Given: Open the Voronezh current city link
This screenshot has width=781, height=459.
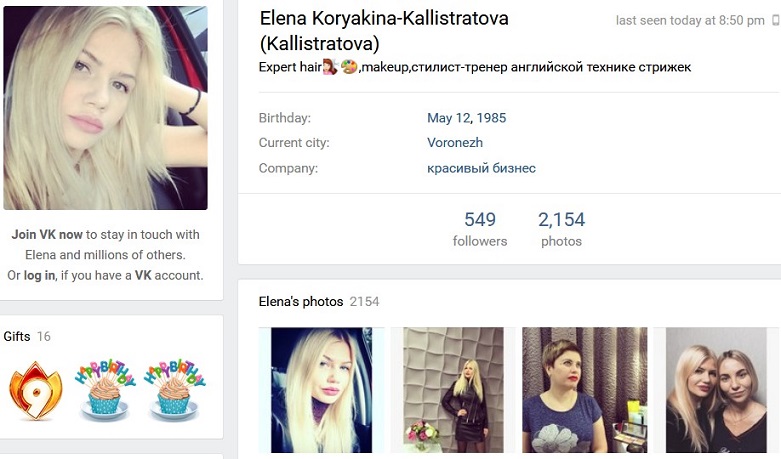Looking at the screenshot, I should click(x=455, y=143).
